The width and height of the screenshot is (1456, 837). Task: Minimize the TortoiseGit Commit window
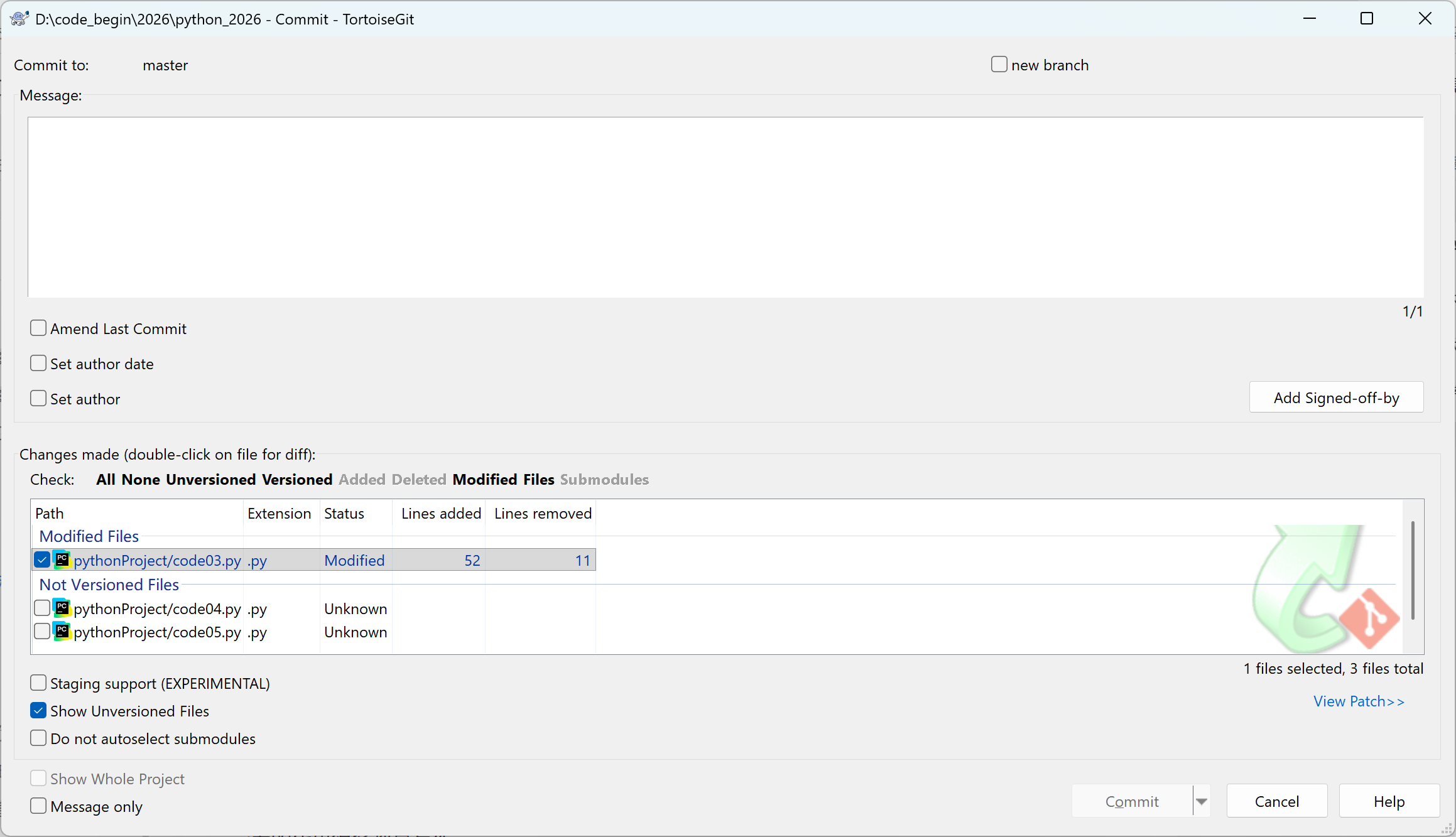tap(1310, 19)
